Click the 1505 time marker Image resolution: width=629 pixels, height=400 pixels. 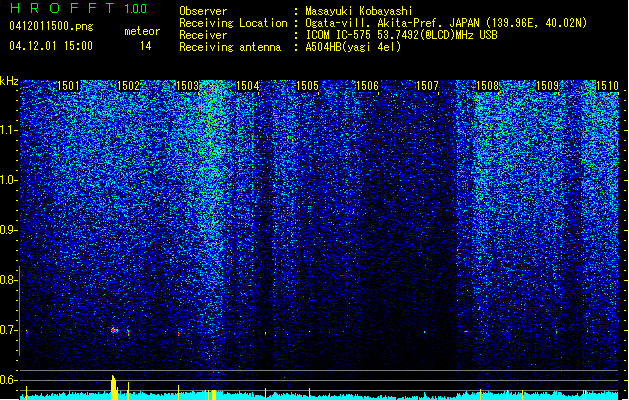click(307, 86)
